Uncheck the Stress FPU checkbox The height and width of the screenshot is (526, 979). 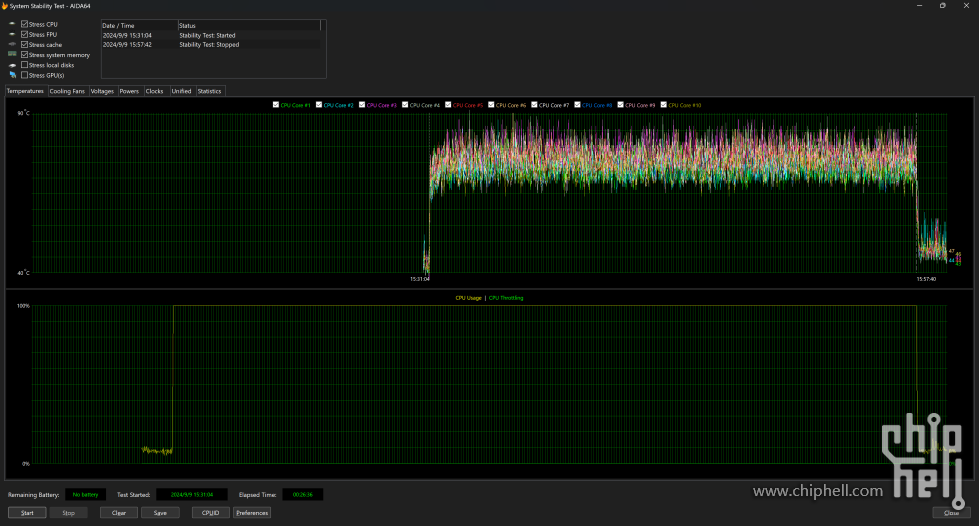[x=24, y=34]
